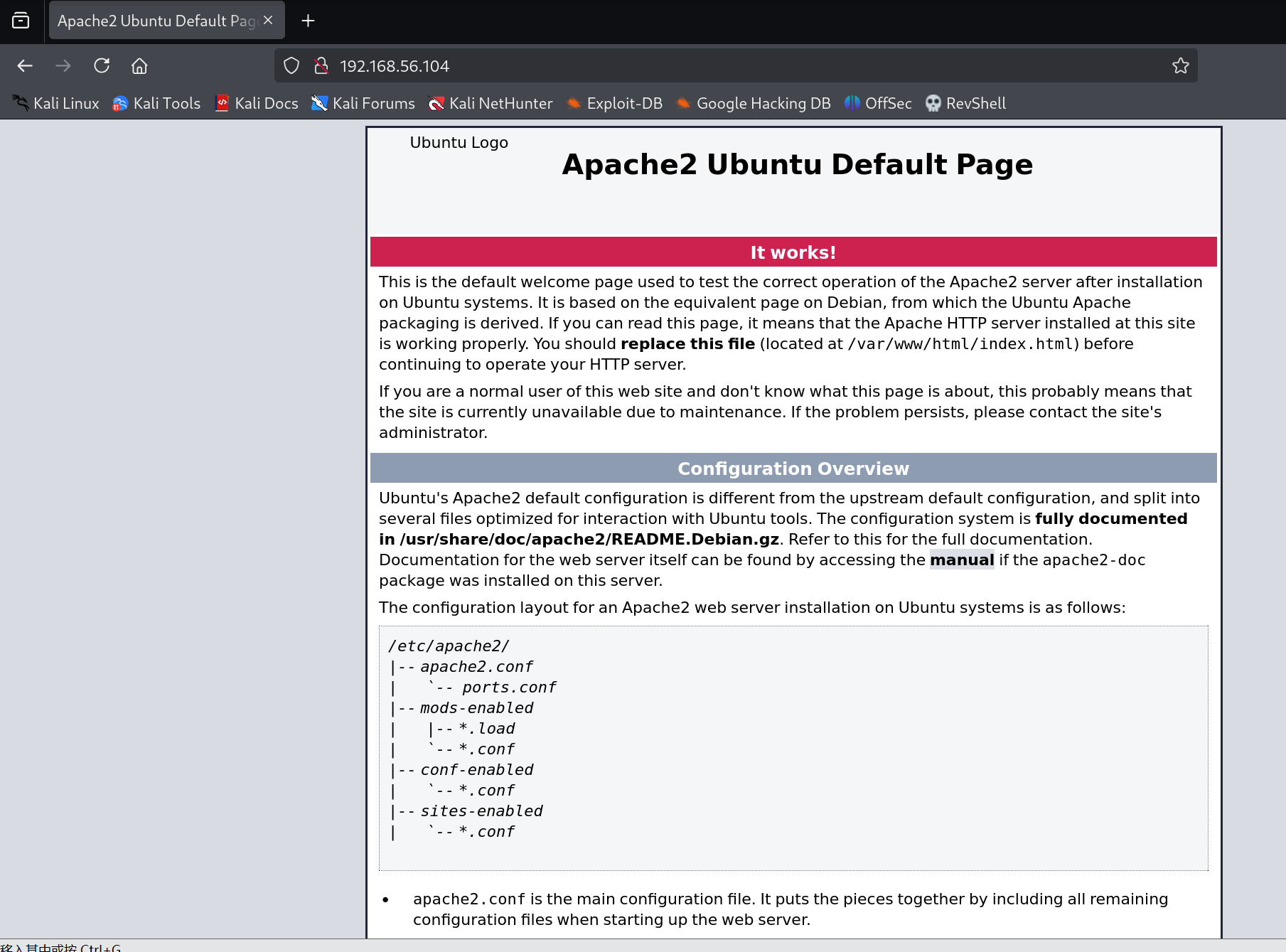Open the Kali Tools bookmark

[156, 104]
